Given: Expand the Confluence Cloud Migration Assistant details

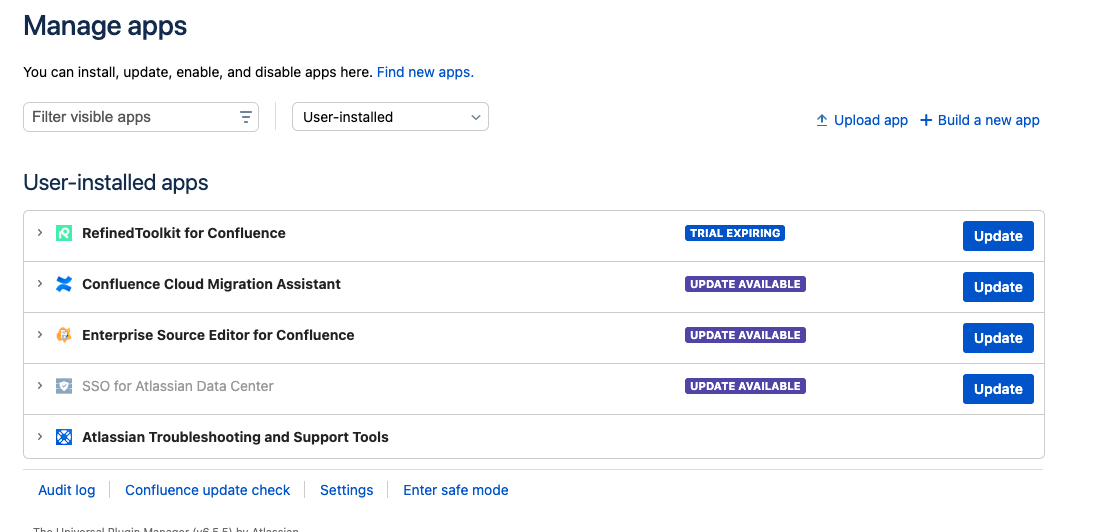Looking at the screenshot, I should [x=40, y=284].
